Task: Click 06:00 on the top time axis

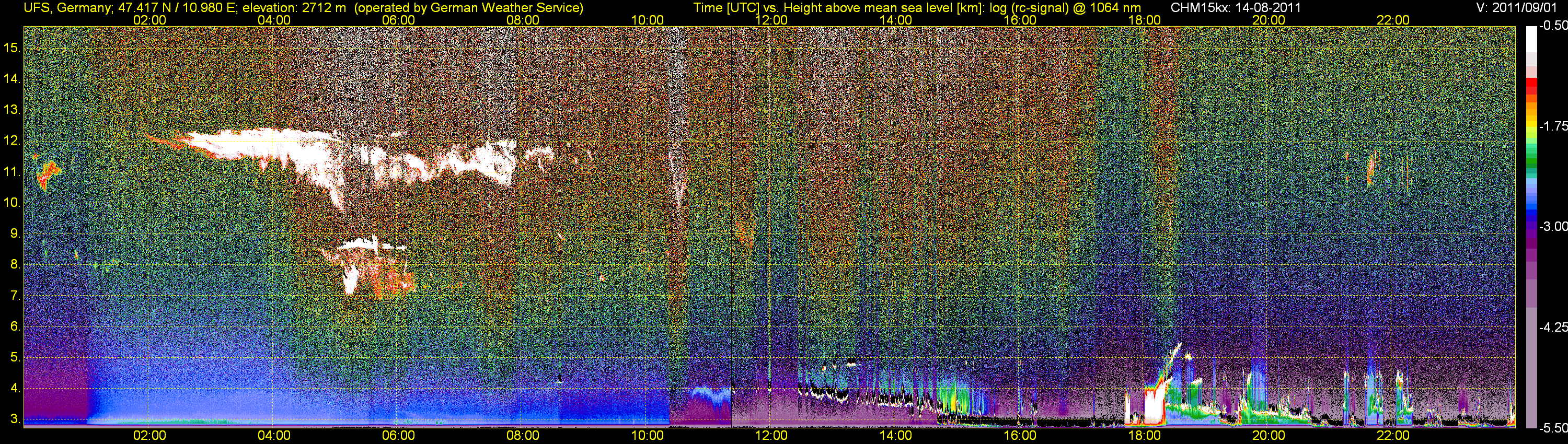Action: pyautogui.click(x=399, y=20)
